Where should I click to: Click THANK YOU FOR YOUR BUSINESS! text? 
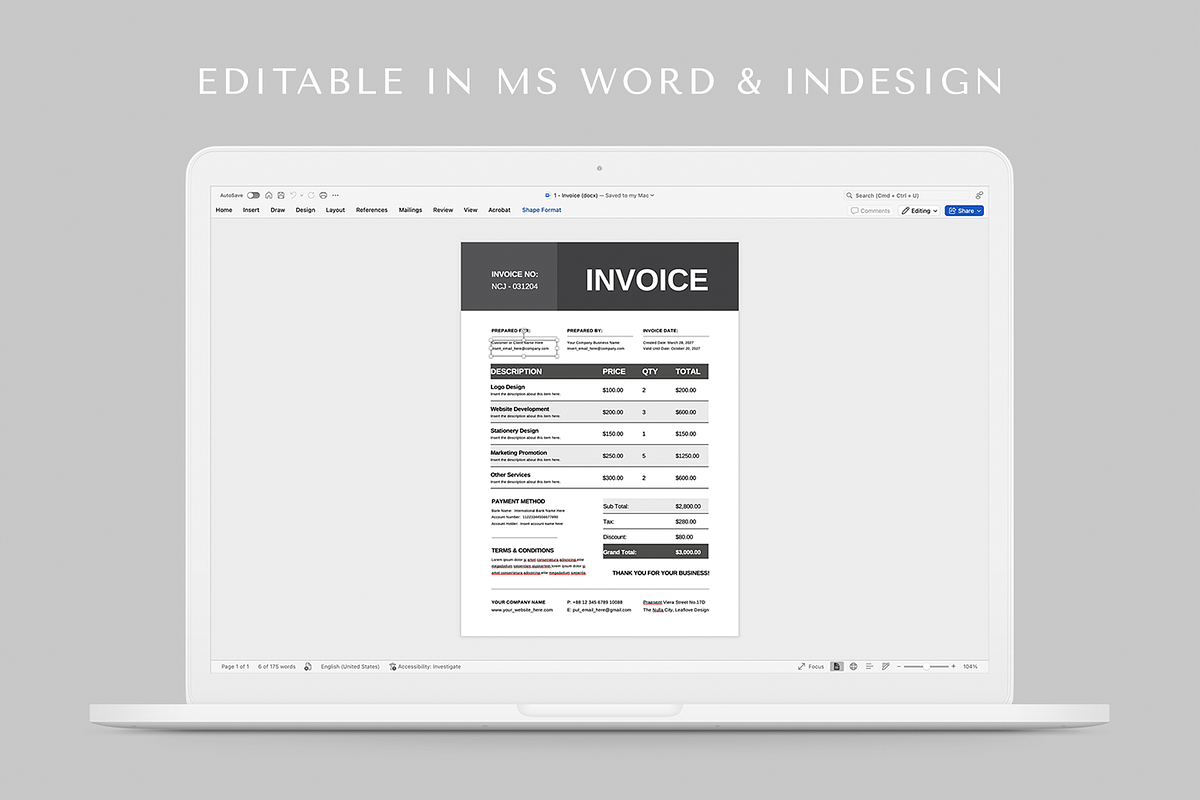[660, 573]
